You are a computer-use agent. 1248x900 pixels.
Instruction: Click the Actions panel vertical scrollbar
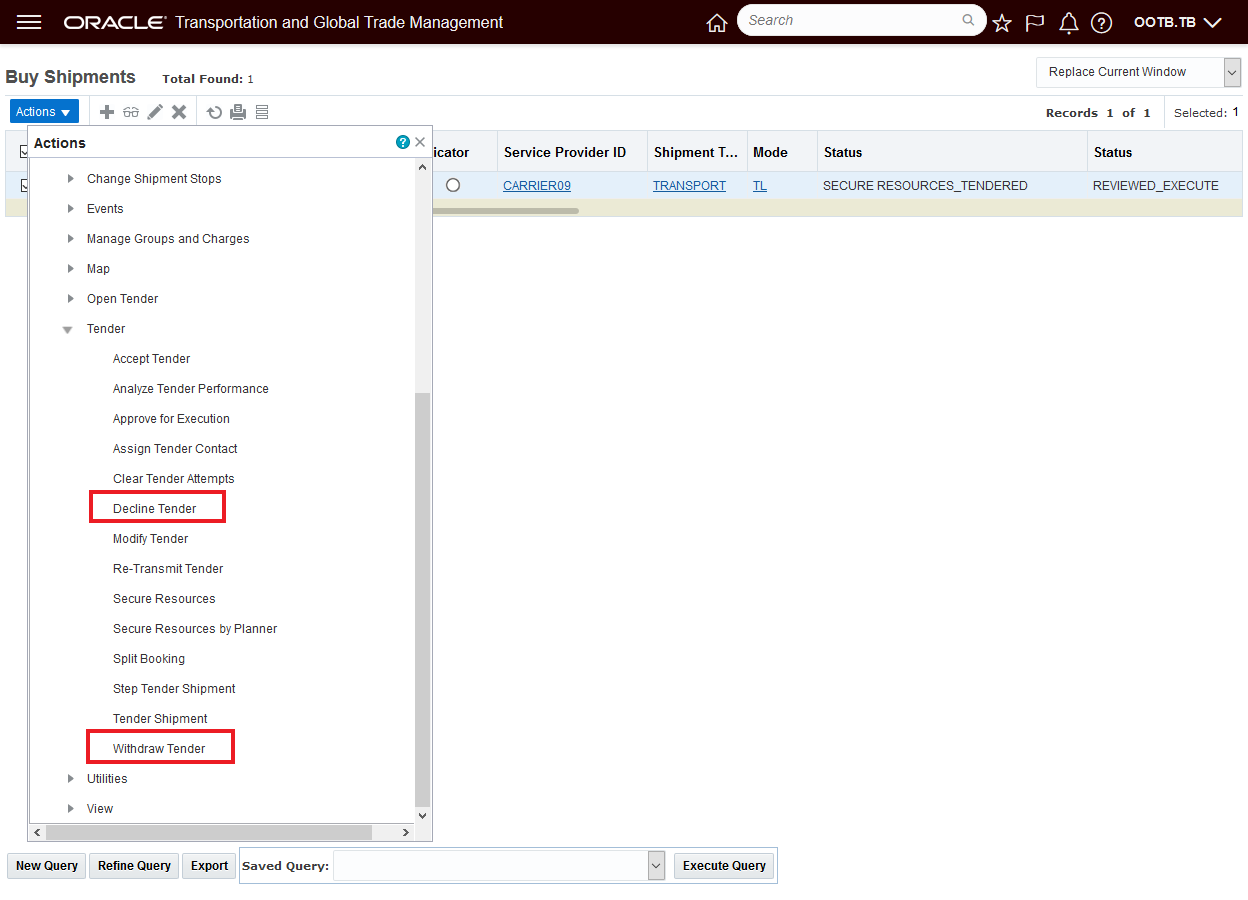pyautogui.click(x=422, y=598)
